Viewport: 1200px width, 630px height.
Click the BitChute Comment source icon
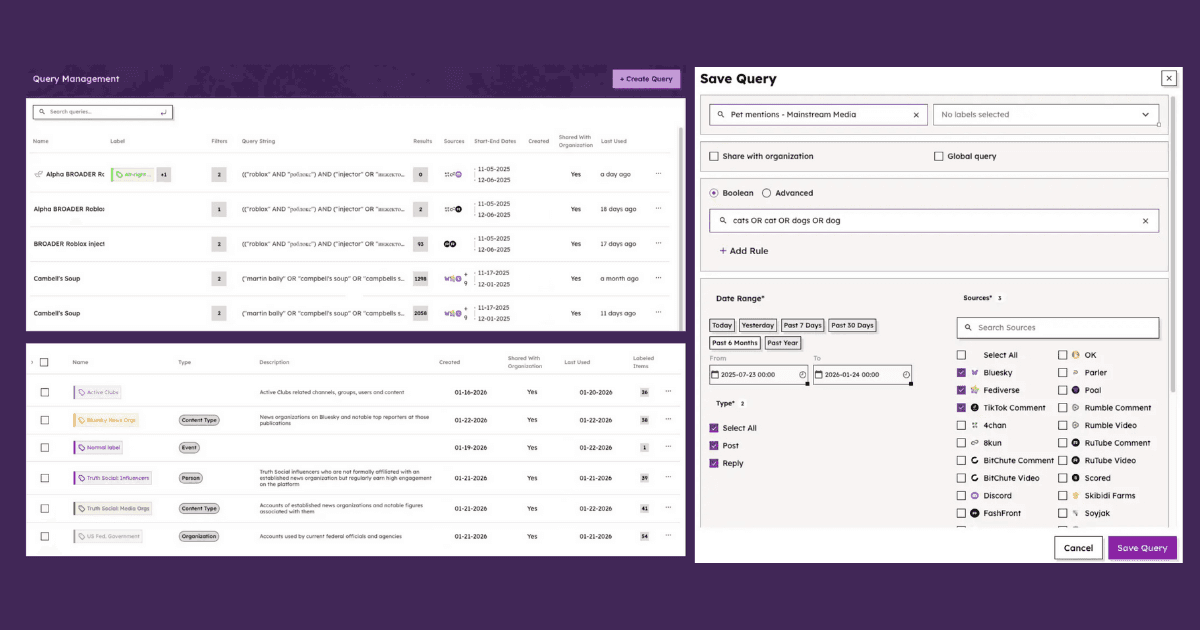click(x=975, y=461)
